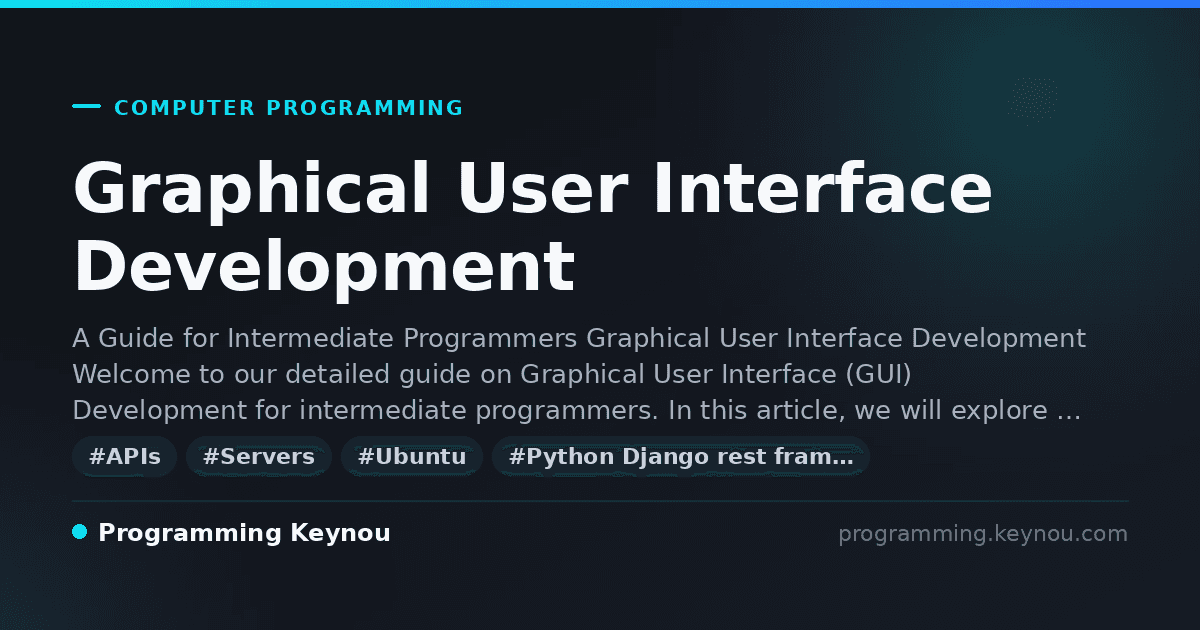The height and width of the screenshot is (630, 1200).
Task: Select the #Ubuntu tag
Action: point(412,457)
